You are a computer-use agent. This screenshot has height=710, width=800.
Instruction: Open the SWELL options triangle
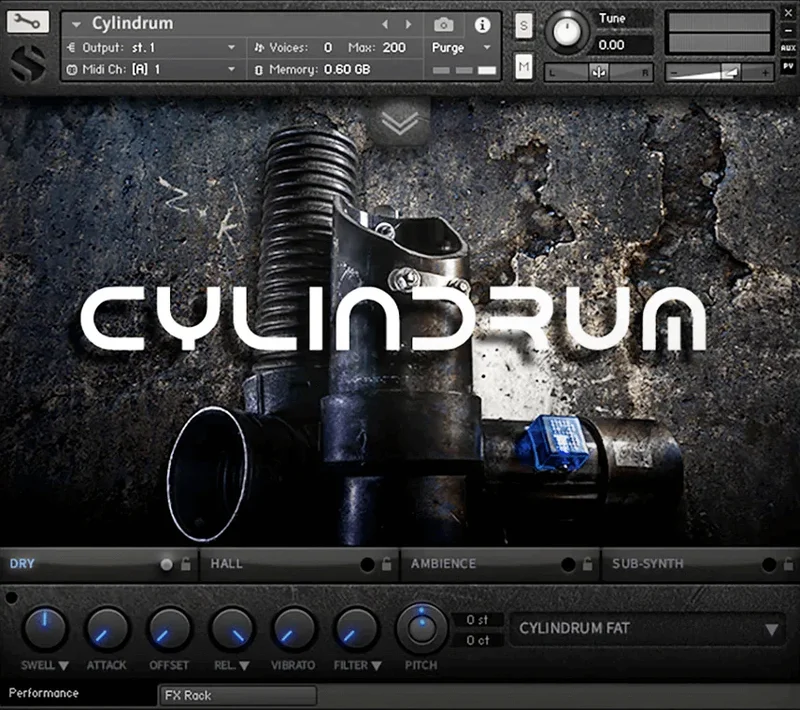pos(63,666)
